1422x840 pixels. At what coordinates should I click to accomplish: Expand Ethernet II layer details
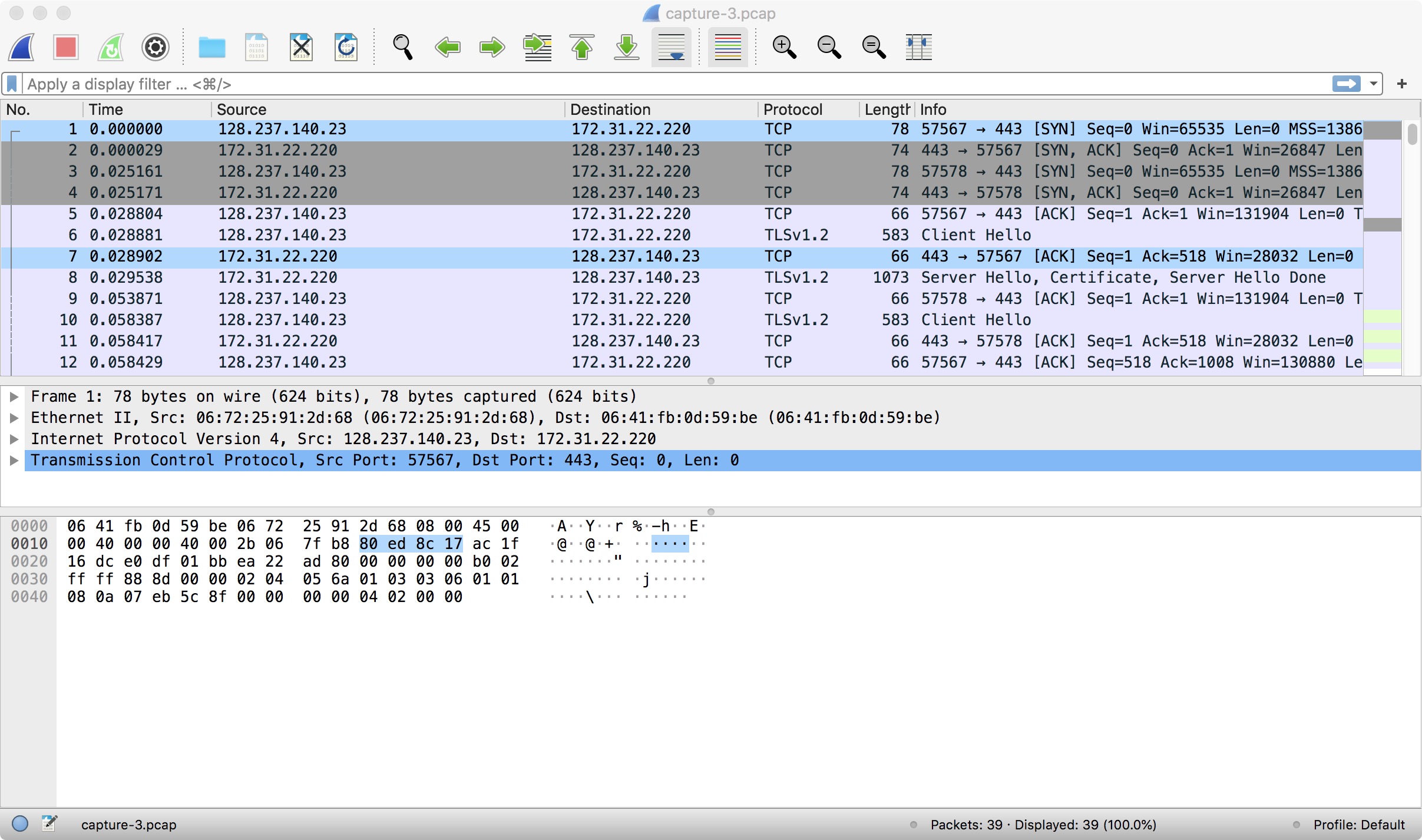pyautogui.click(x=14, y=418)
